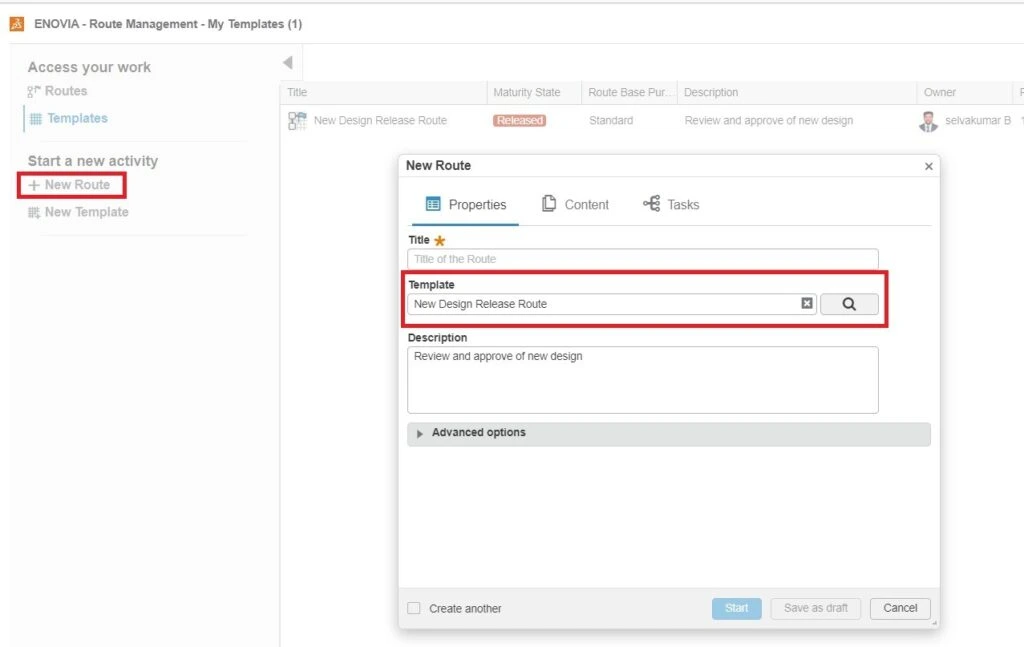Collapse the left panel with the arrow
Screen dimensions: 1024x647
287,63
